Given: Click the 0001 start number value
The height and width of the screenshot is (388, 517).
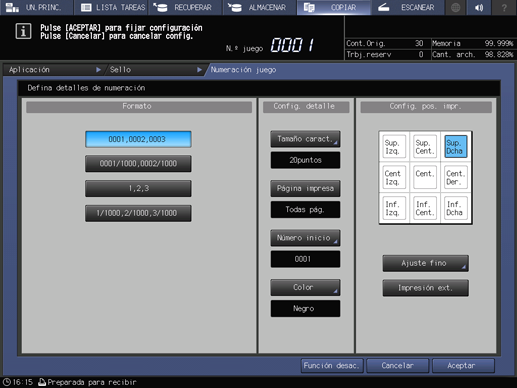Looking at the screenshot, I should (305, 259).
